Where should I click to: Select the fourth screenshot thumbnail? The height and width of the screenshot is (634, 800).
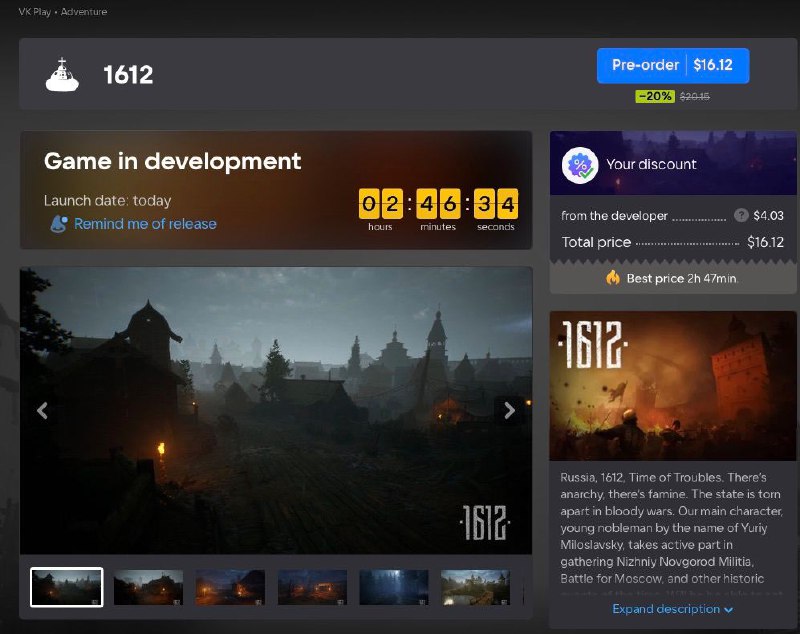coord(312,587)
